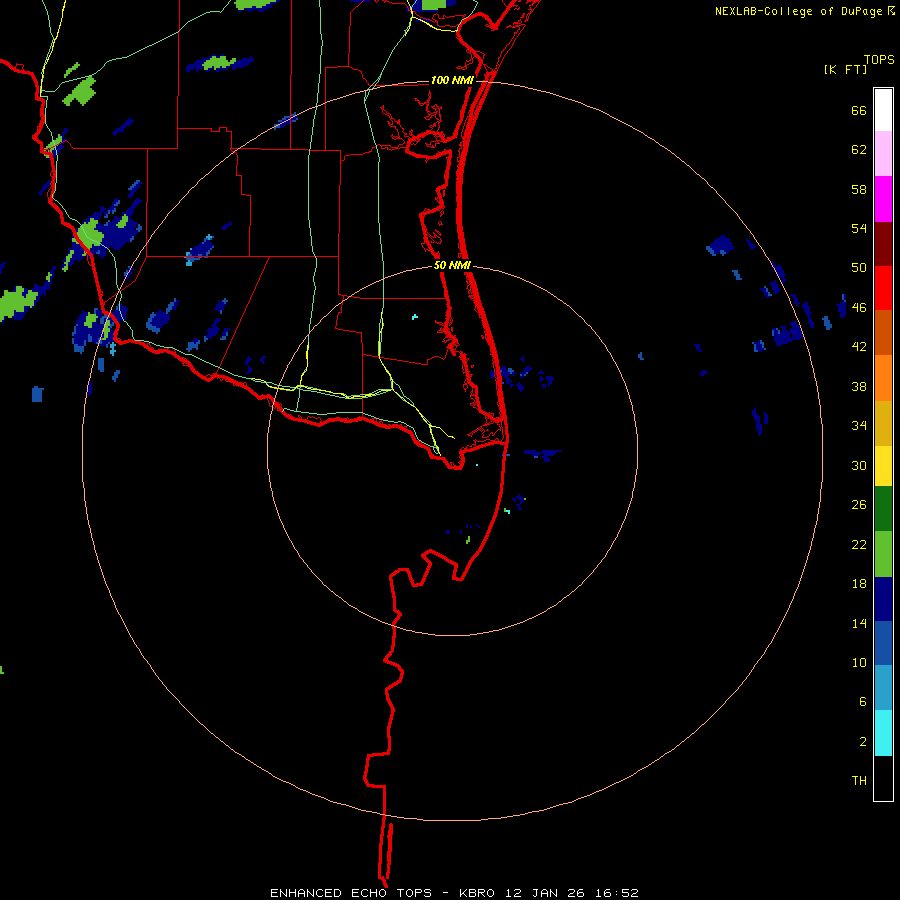Click the 18 legend value
The height and width of the screenshot is (900, 900).
point(859,584)
